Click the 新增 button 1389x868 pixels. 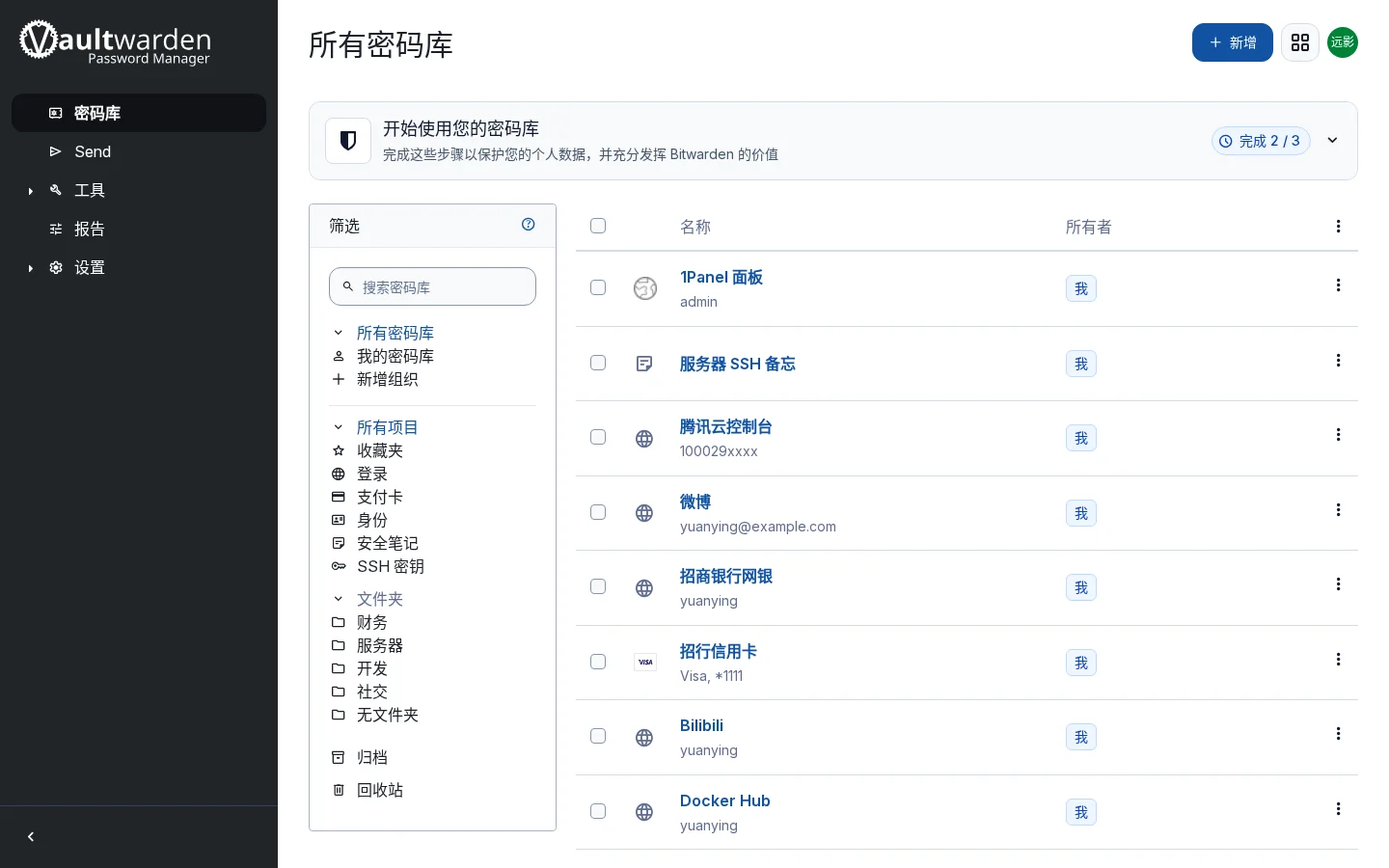[1233, 42]
